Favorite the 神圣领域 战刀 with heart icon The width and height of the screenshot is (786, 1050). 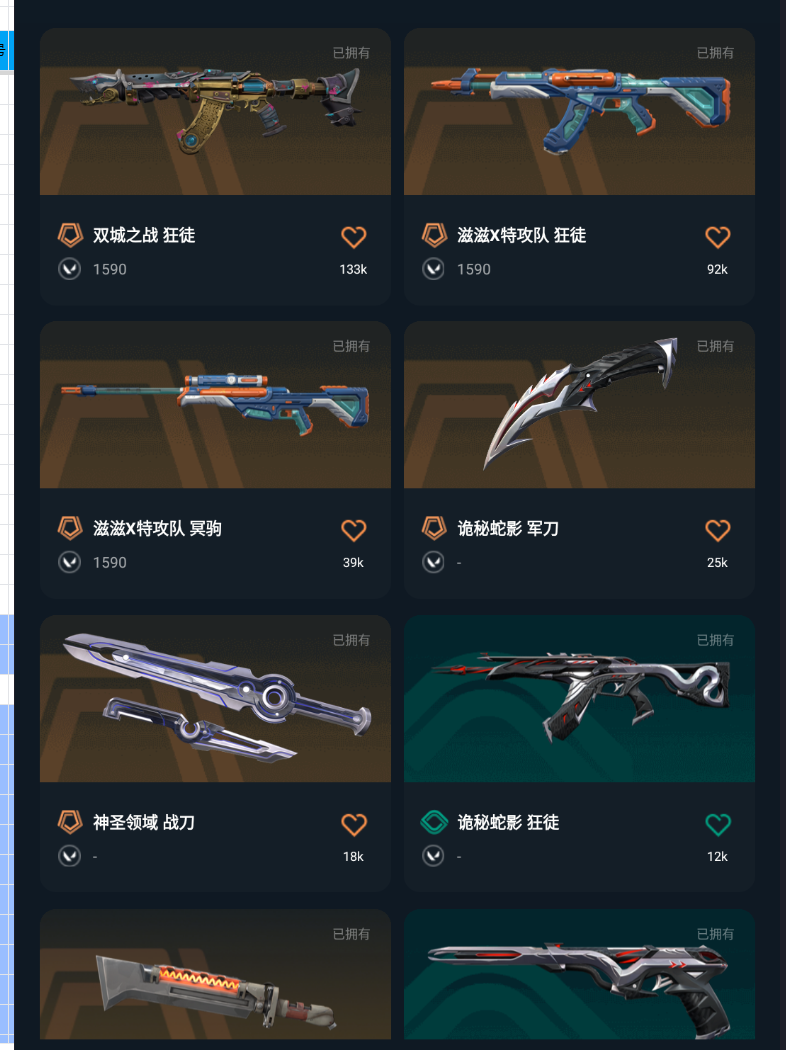(x=353, y=824)
